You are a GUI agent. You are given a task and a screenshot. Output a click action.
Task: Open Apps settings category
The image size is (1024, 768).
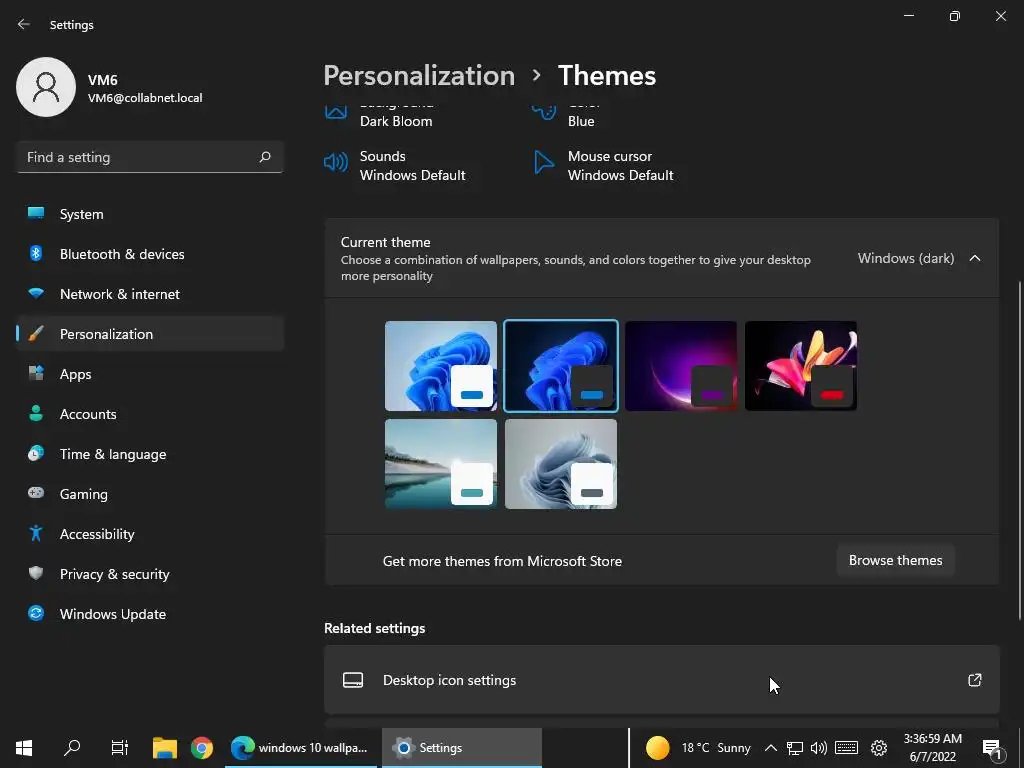coord(150,374)
